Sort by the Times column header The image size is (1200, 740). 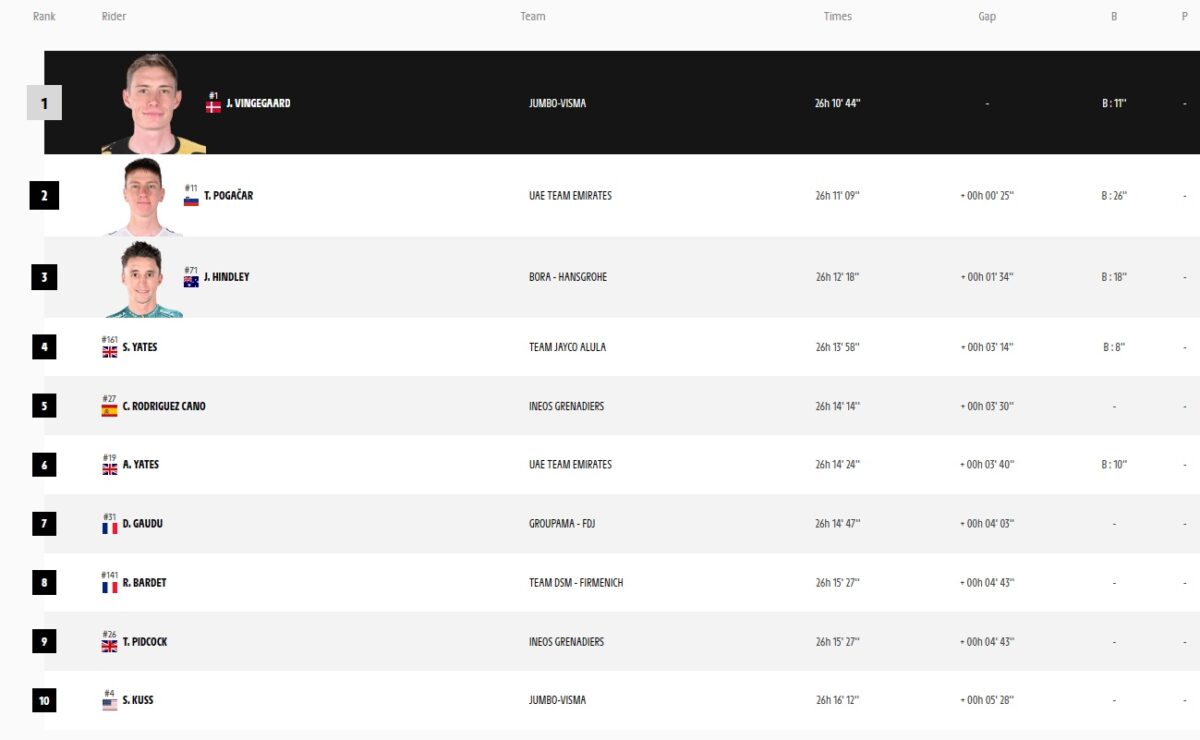837,17
